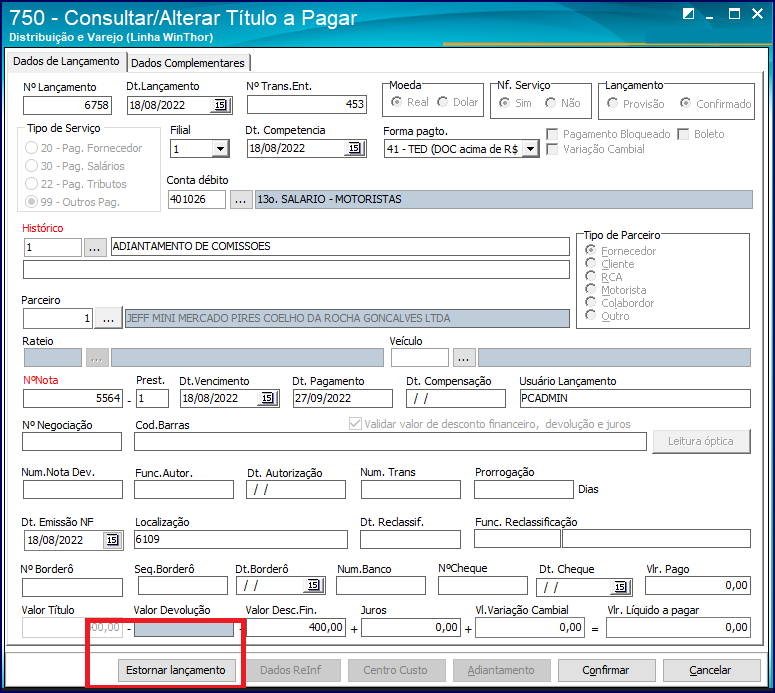Open calendar picker for Dt.Borderô
This screenshot has width=775, height=693.
click(314, 586)
